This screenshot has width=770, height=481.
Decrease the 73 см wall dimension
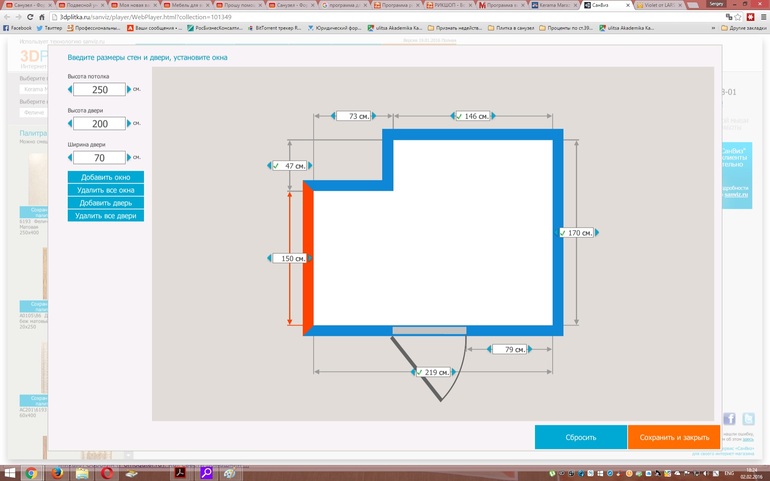pyautogui.click(x=331, y=117)
